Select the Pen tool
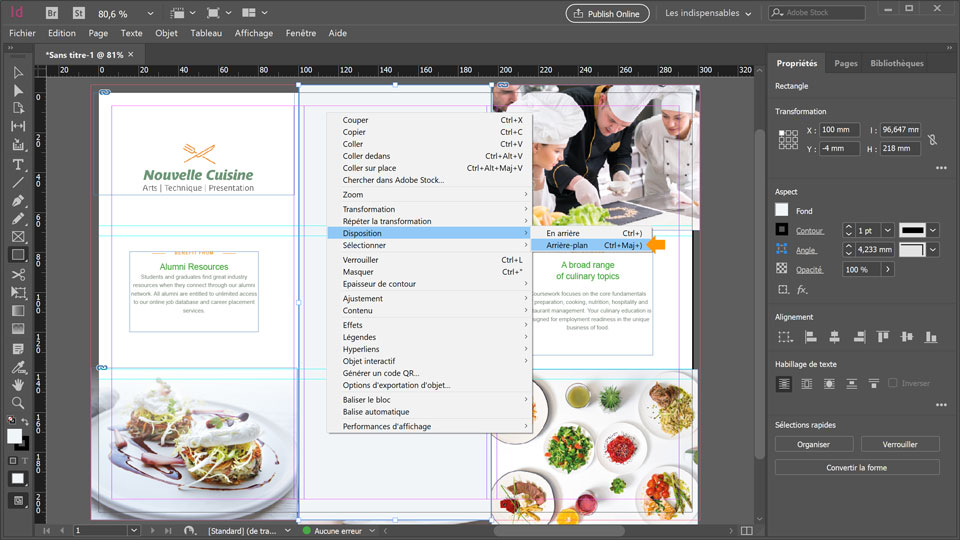Viewport: 960px width, 540px height. 18,201
